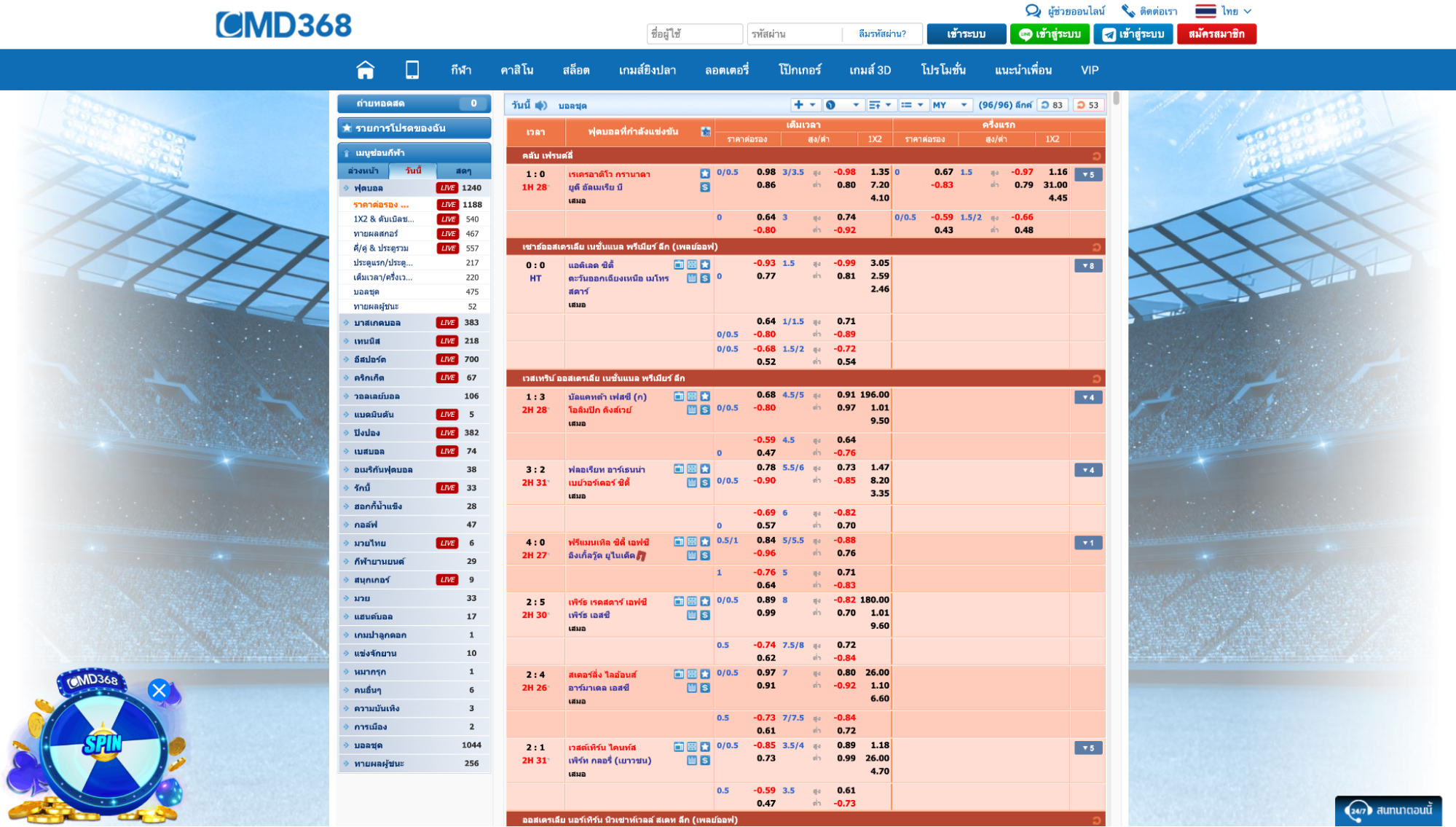Favorite the สเตอร์ลิ่ง ไลอ้อนส์ match star
Screen dimensions: 1456x827
(705, 675)
